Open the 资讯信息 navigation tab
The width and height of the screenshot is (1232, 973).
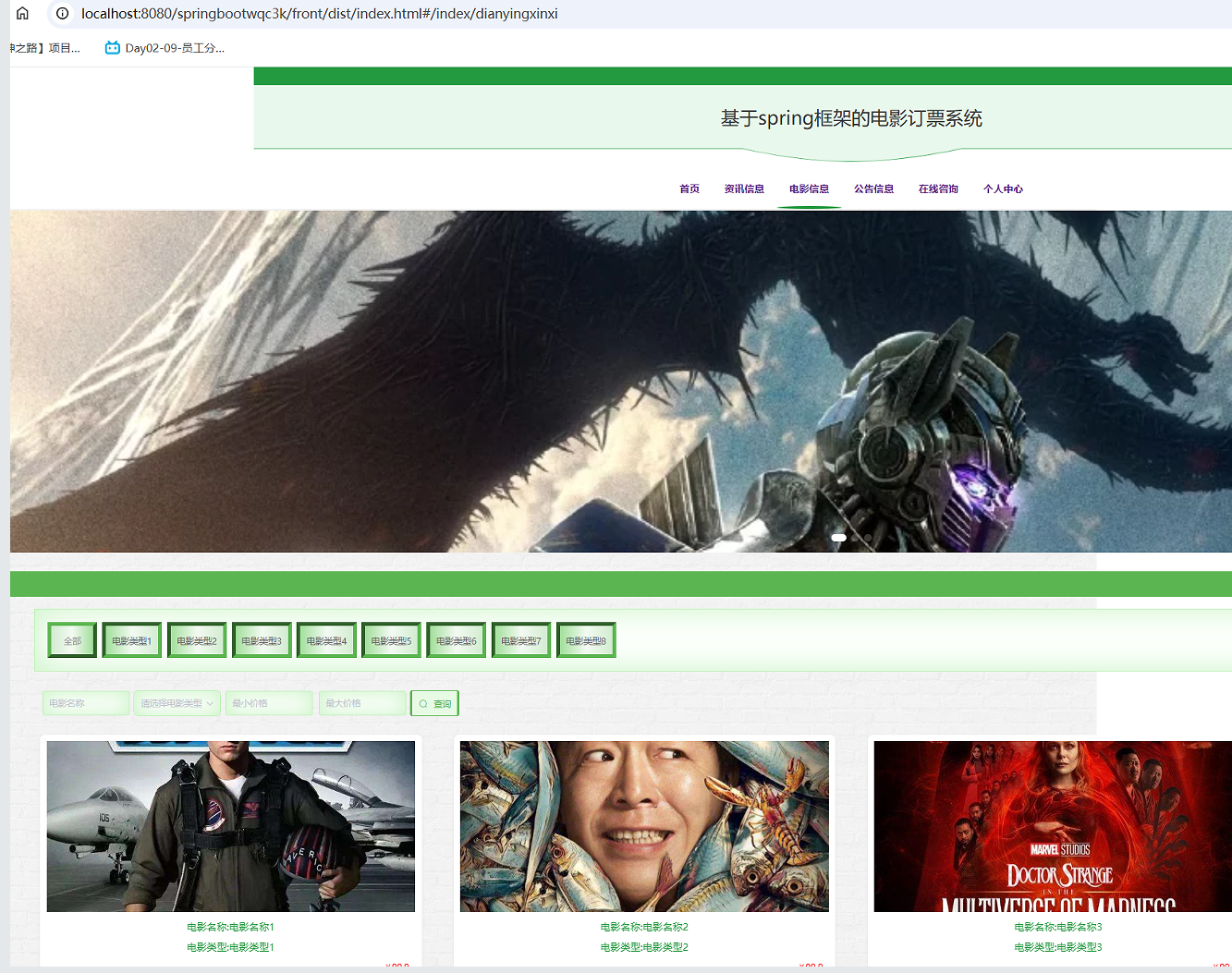[x=744, y=189]
